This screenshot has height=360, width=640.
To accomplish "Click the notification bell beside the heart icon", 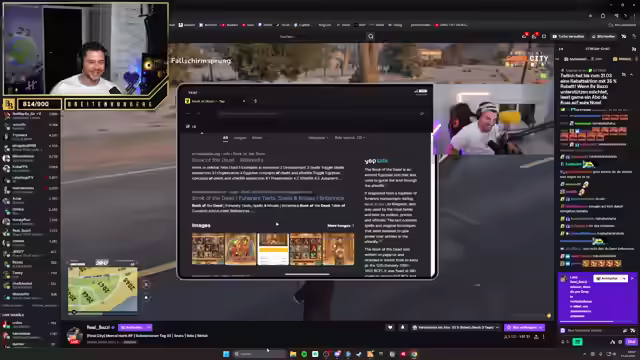I will click(x=402, y=327).
